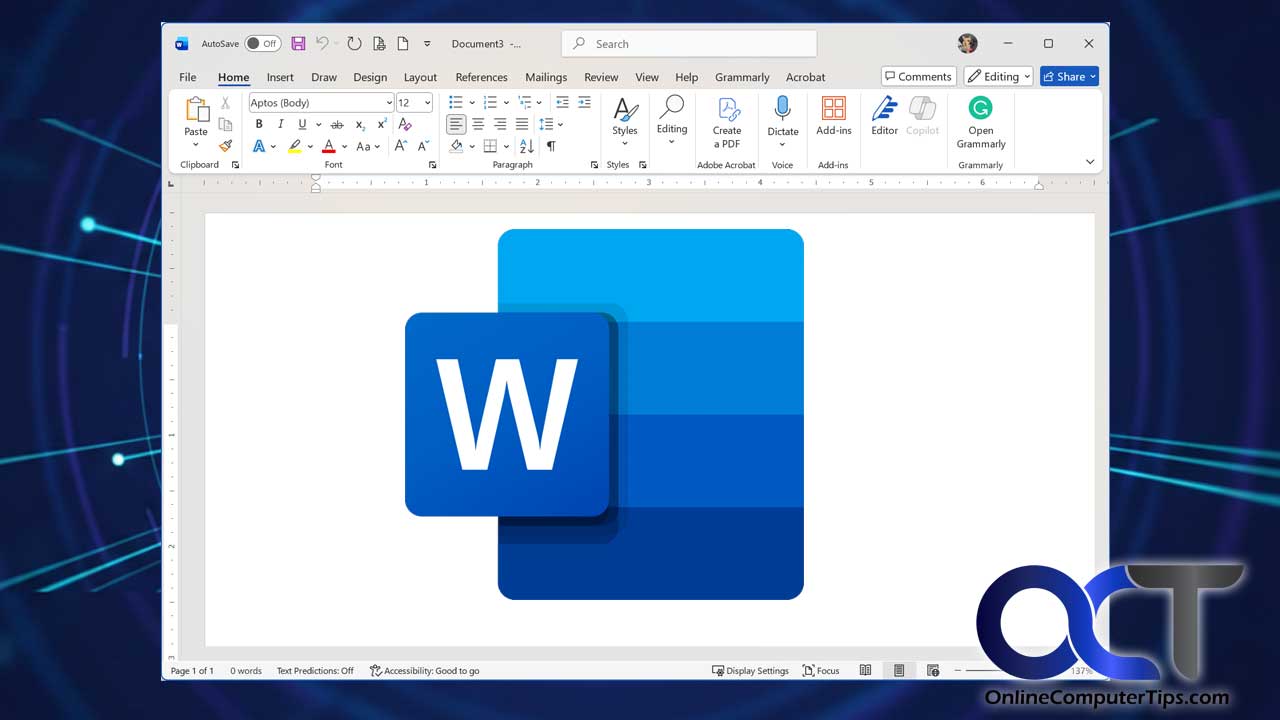
Task: Click the blue Share button
Action: coord(1069,76)
